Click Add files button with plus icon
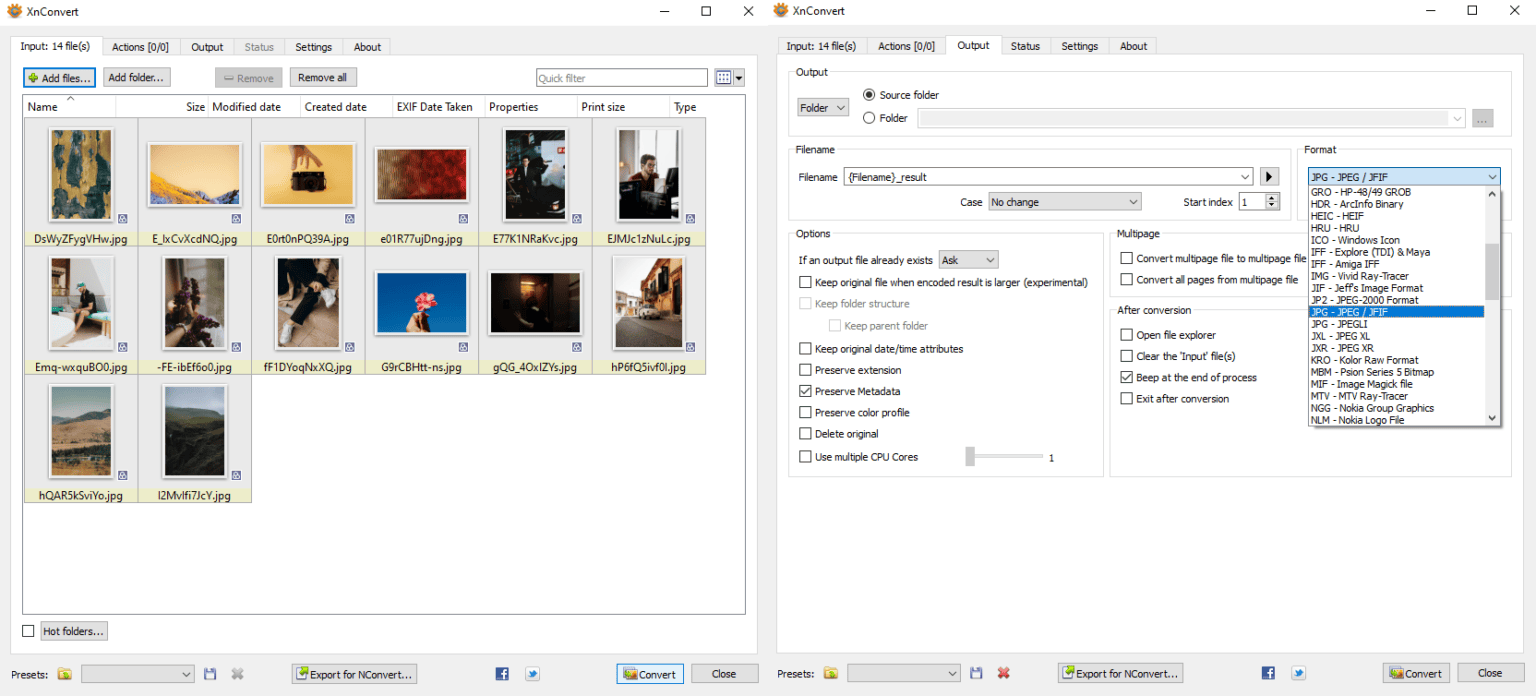 59,78
